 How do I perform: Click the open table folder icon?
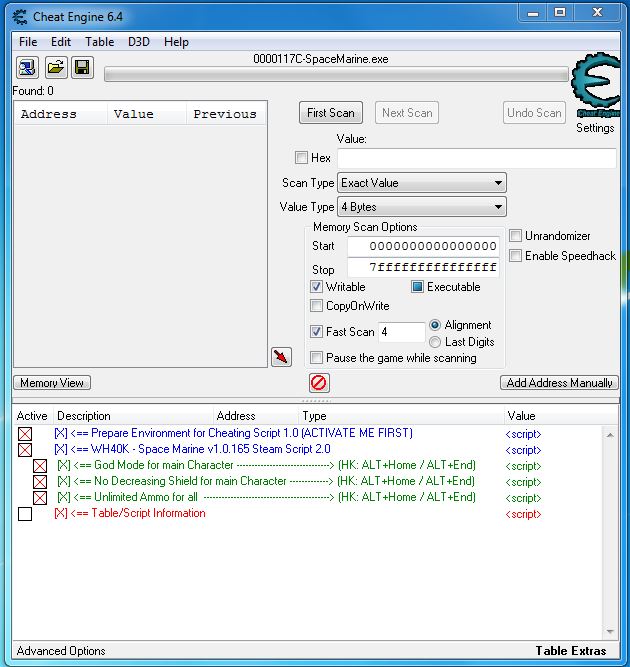(x=56, y=68)
